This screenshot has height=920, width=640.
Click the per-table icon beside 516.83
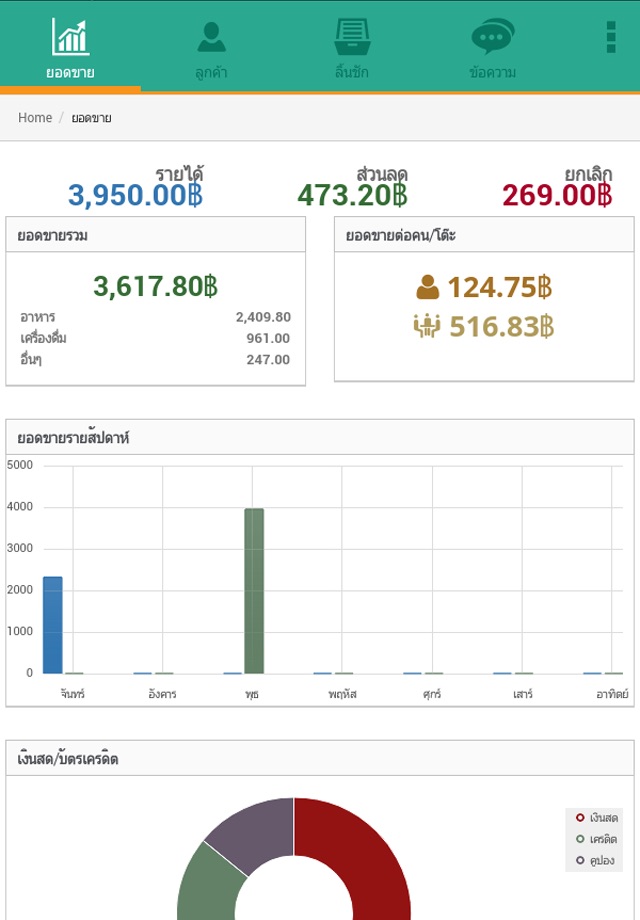(x=426, y=326)
